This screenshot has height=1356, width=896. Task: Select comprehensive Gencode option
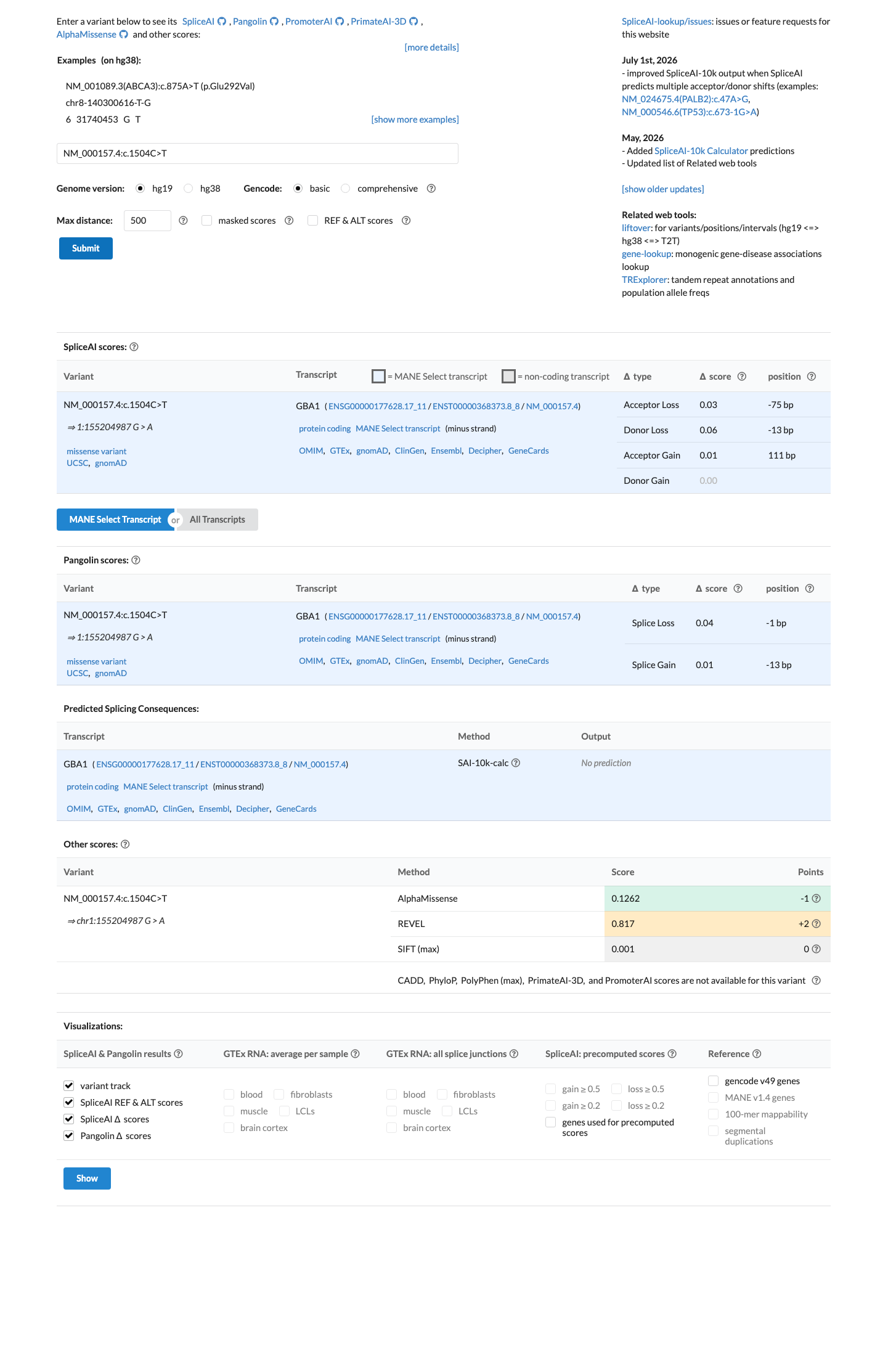point(346,189)
